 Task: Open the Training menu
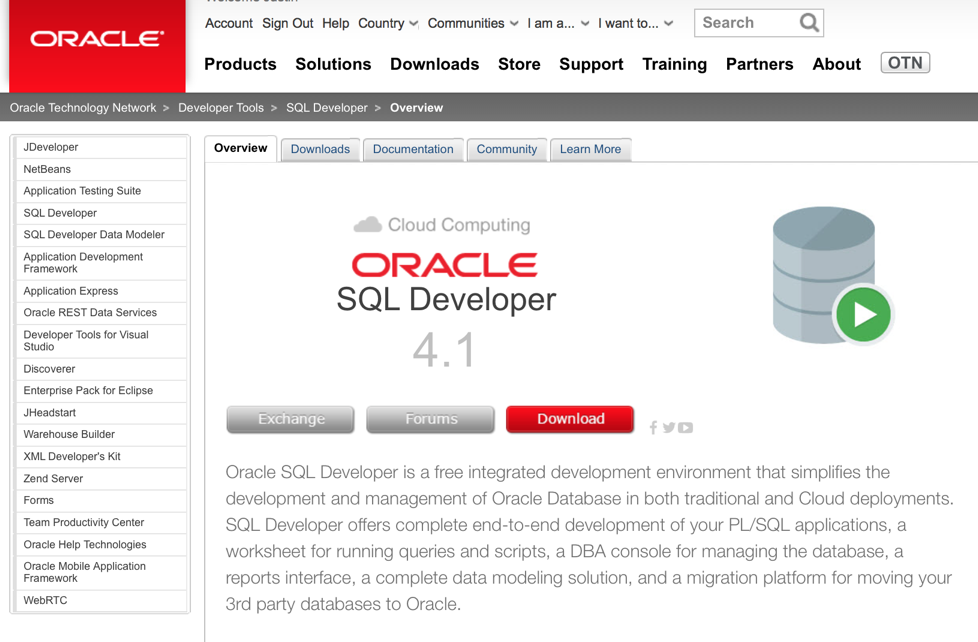click(x=674, y=64)
